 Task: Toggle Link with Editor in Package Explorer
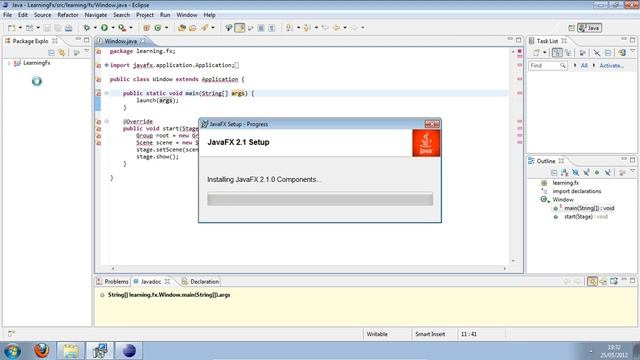coord(62,53)
